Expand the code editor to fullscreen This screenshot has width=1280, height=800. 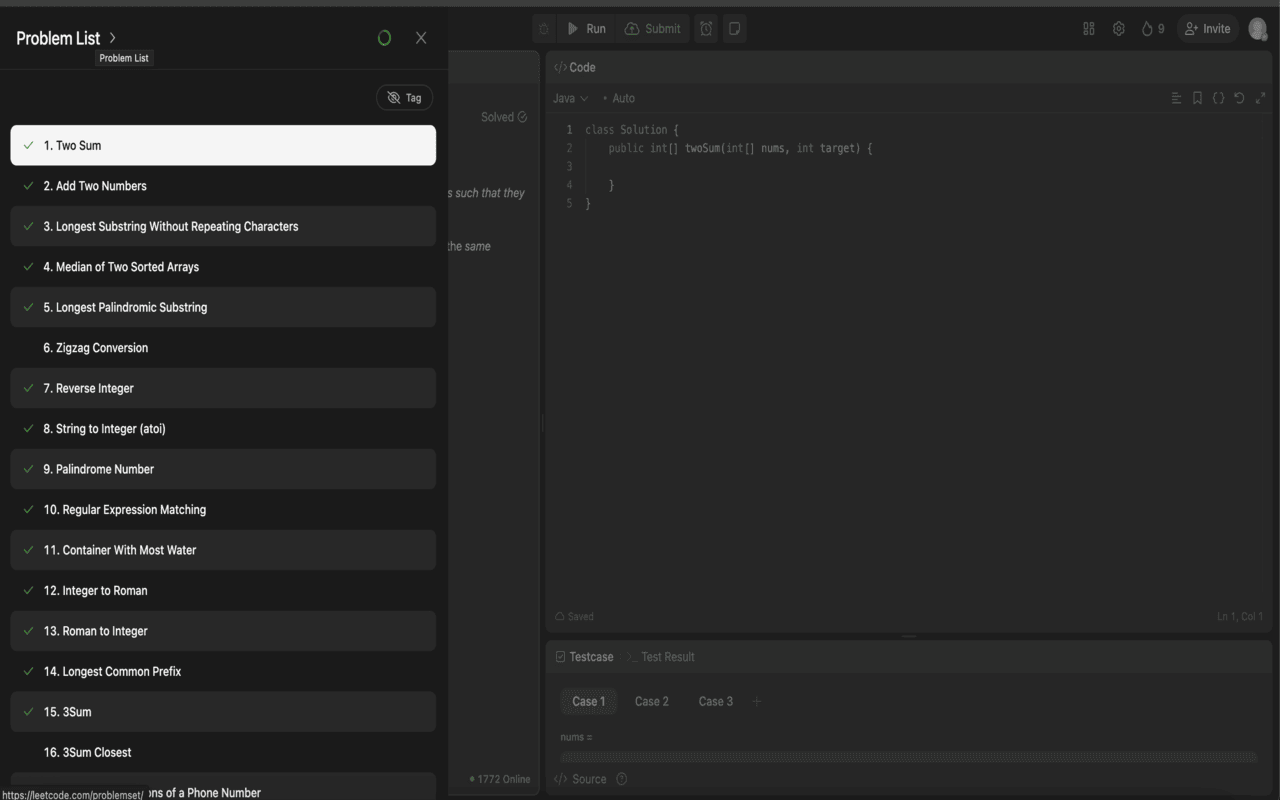pos(1260,98)
